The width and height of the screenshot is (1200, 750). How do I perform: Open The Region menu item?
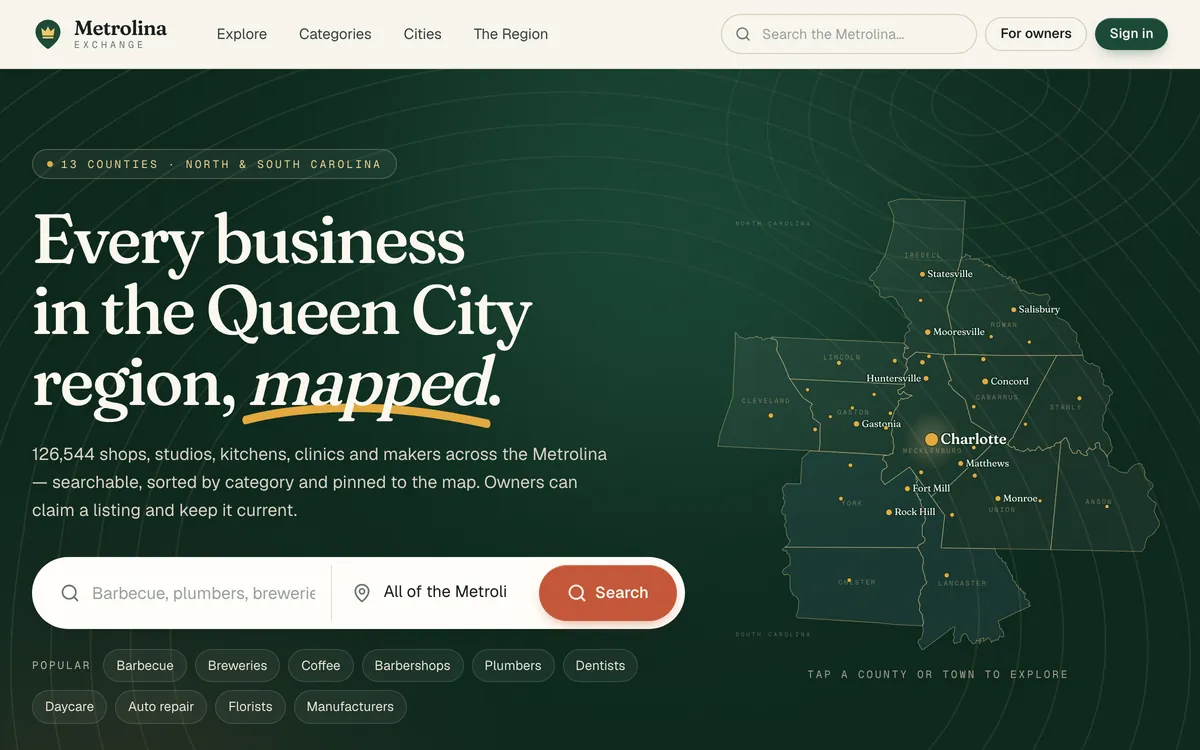tap(511, 34)
